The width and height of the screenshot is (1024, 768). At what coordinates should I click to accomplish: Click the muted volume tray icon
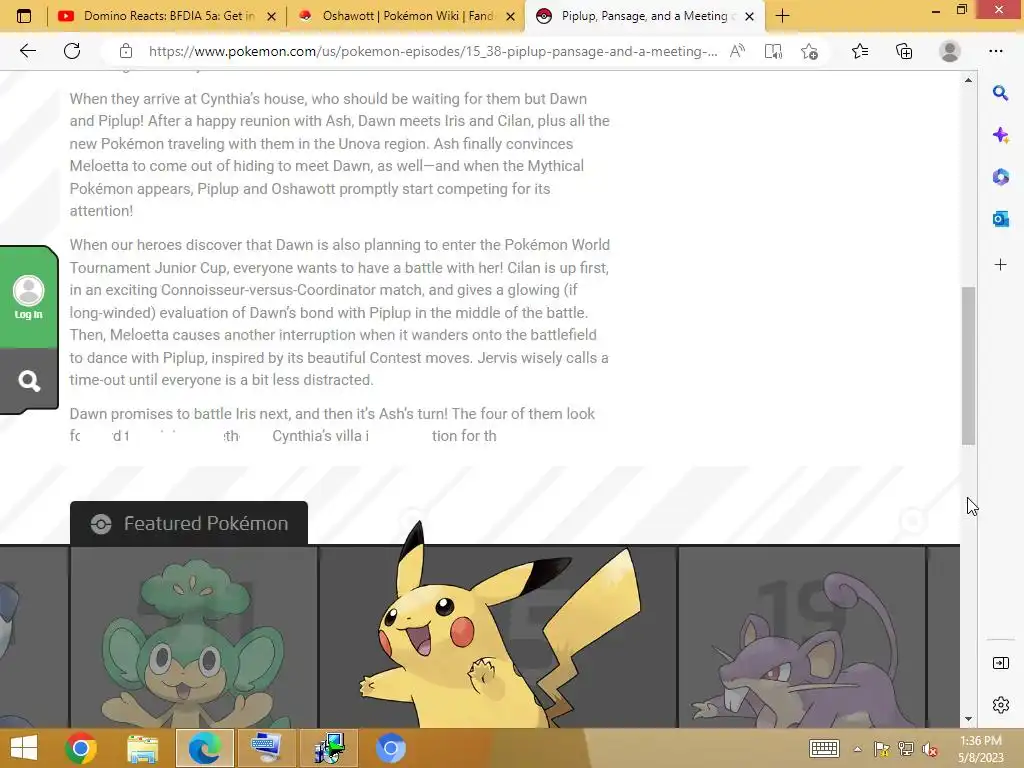(929, 749)
